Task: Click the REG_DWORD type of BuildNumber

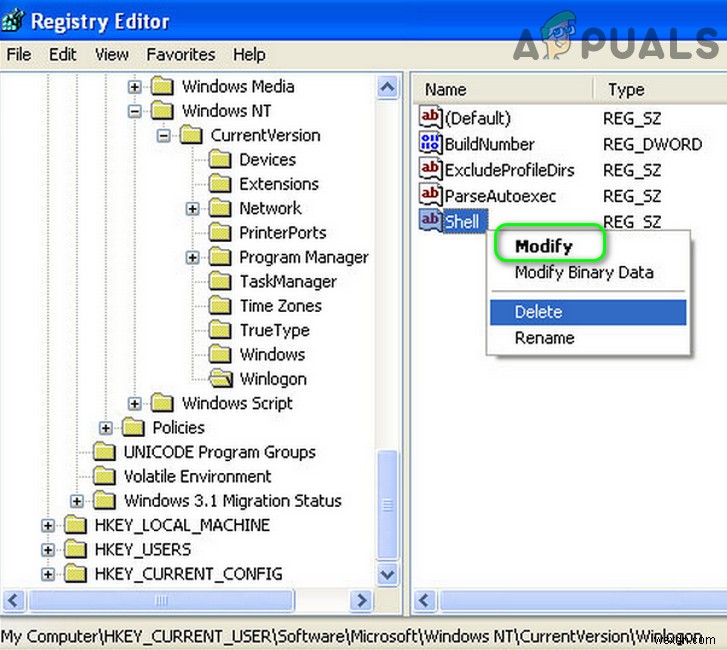Action: pyautogui.click(x=652, y=145)
